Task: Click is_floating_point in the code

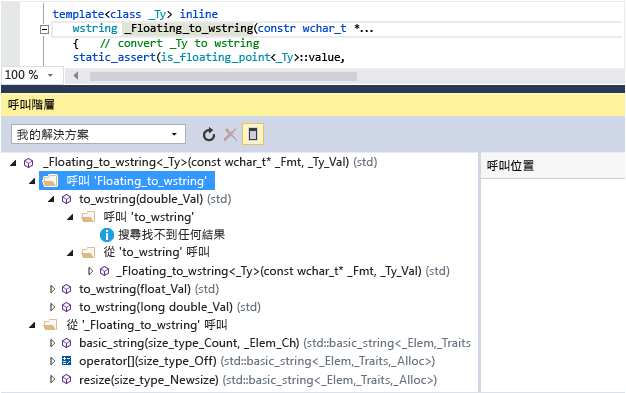Action: pos(215,57)
